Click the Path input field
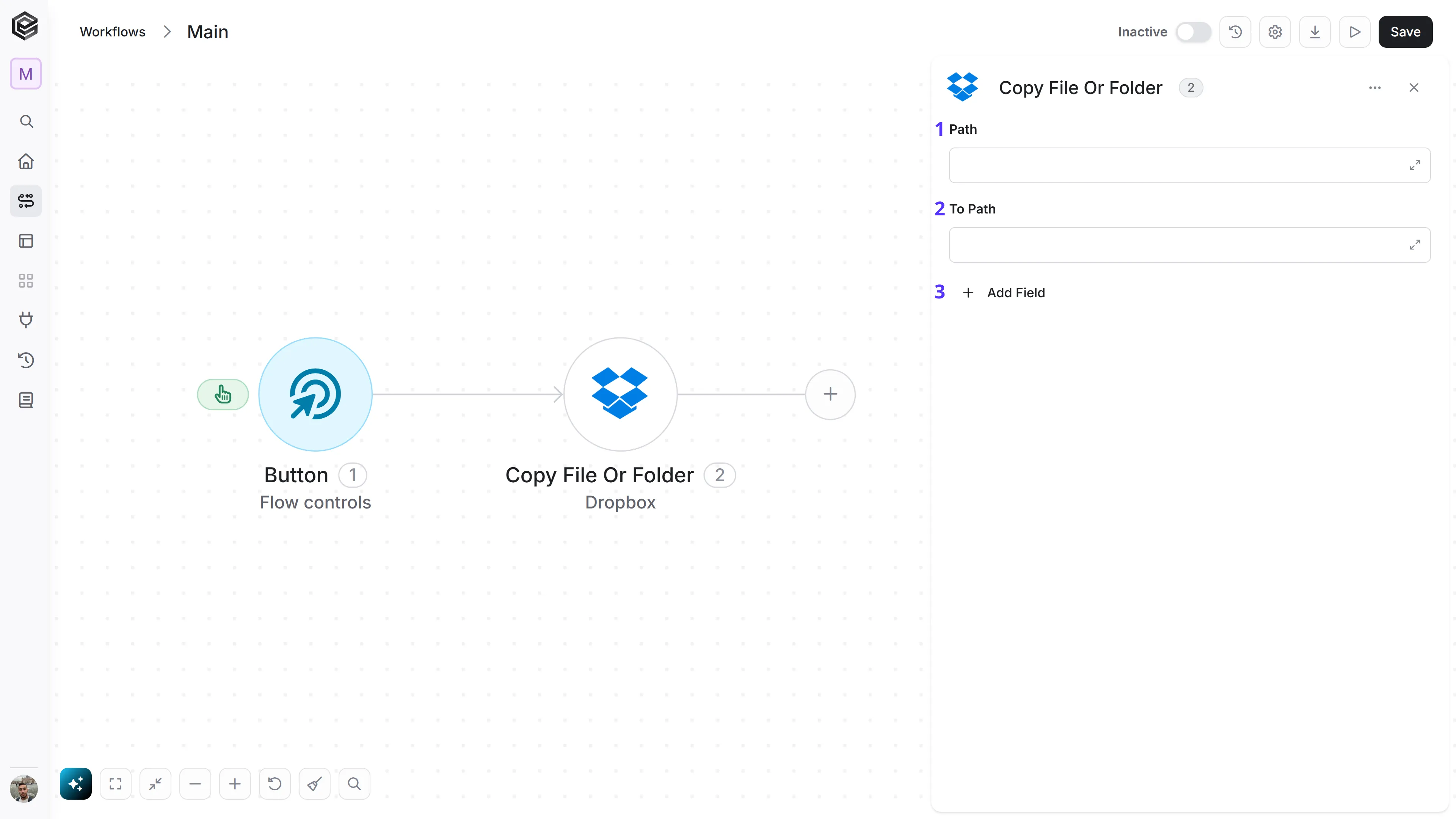Image resolution: width=1456 pixels, height=819 pixels. pos(1189,166)
